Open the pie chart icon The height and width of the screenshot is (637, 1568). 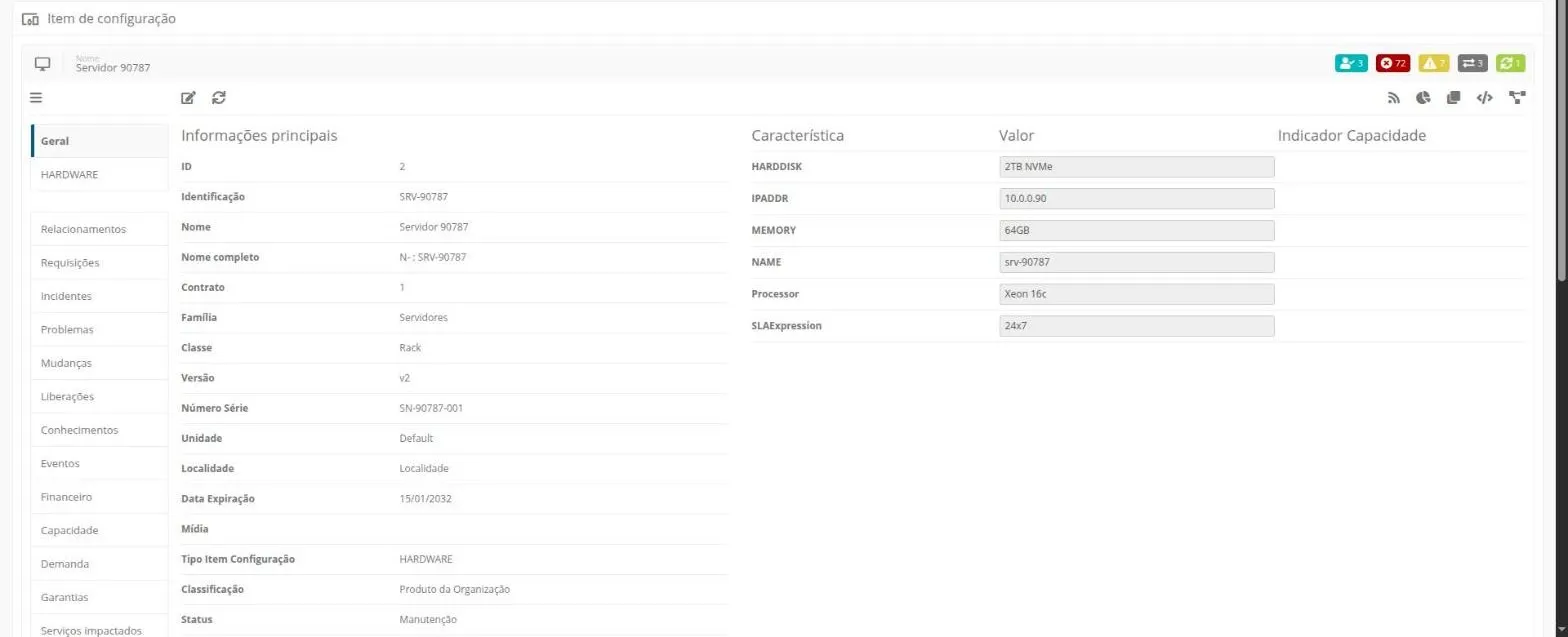pos(1424,98)
